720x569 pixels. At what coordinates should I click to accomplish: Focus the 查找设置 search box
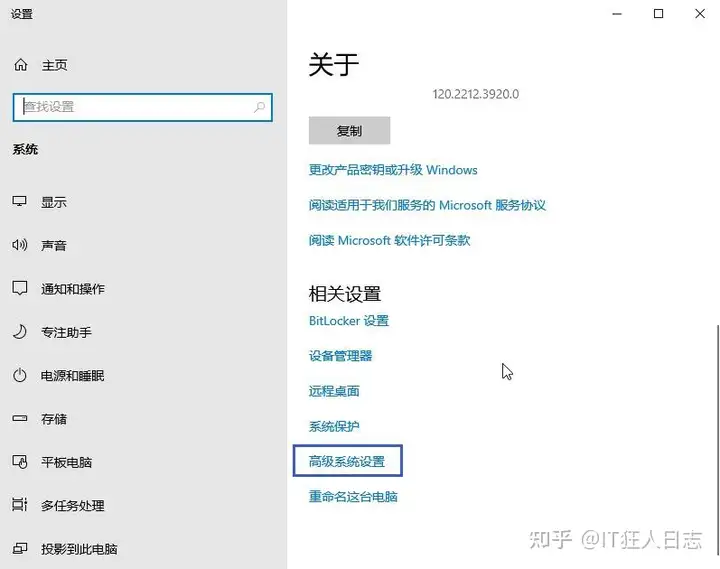(x=143, y=107)
